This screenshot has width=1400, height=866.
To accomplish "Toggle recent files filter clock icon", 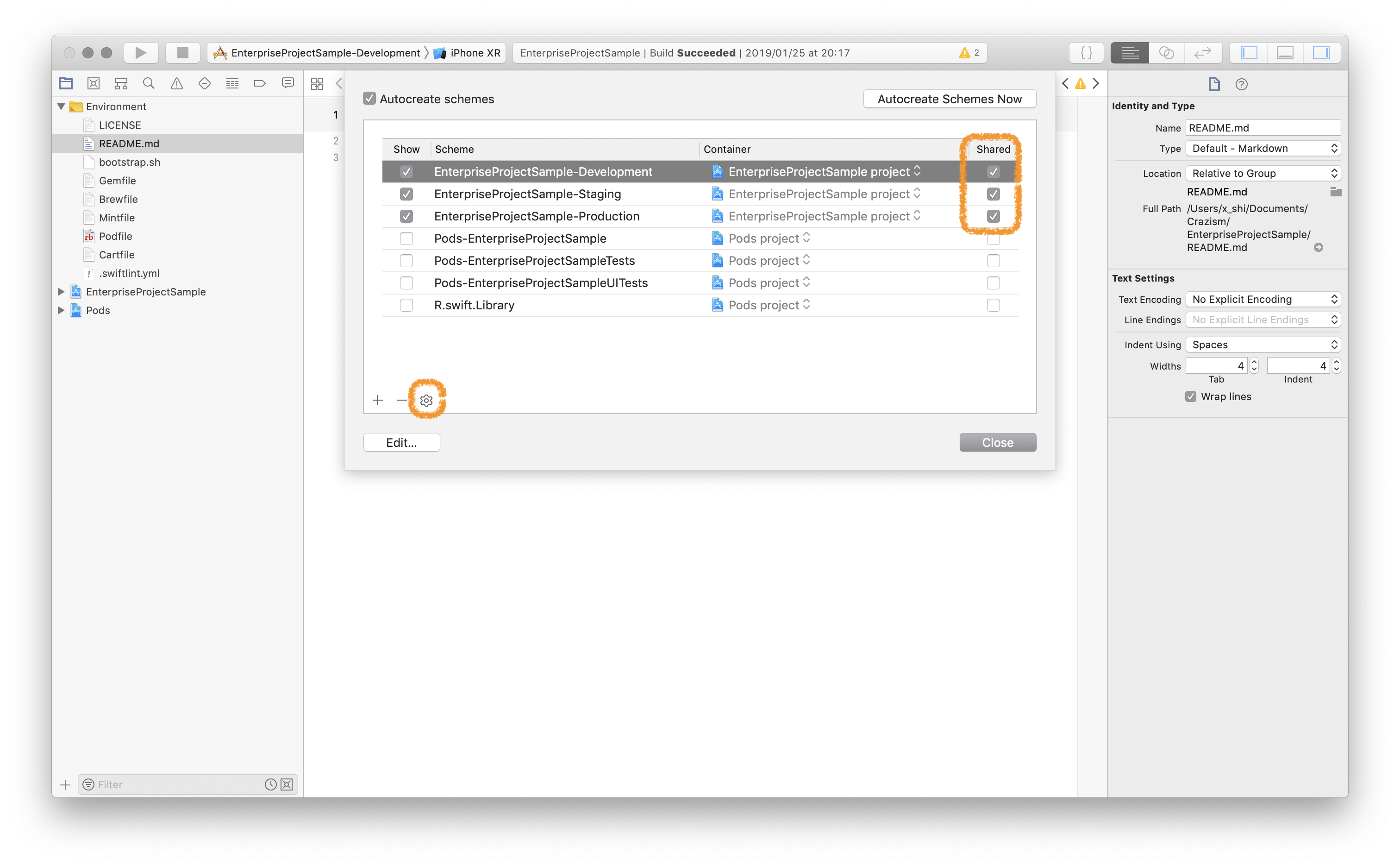I will pos(271,784).
